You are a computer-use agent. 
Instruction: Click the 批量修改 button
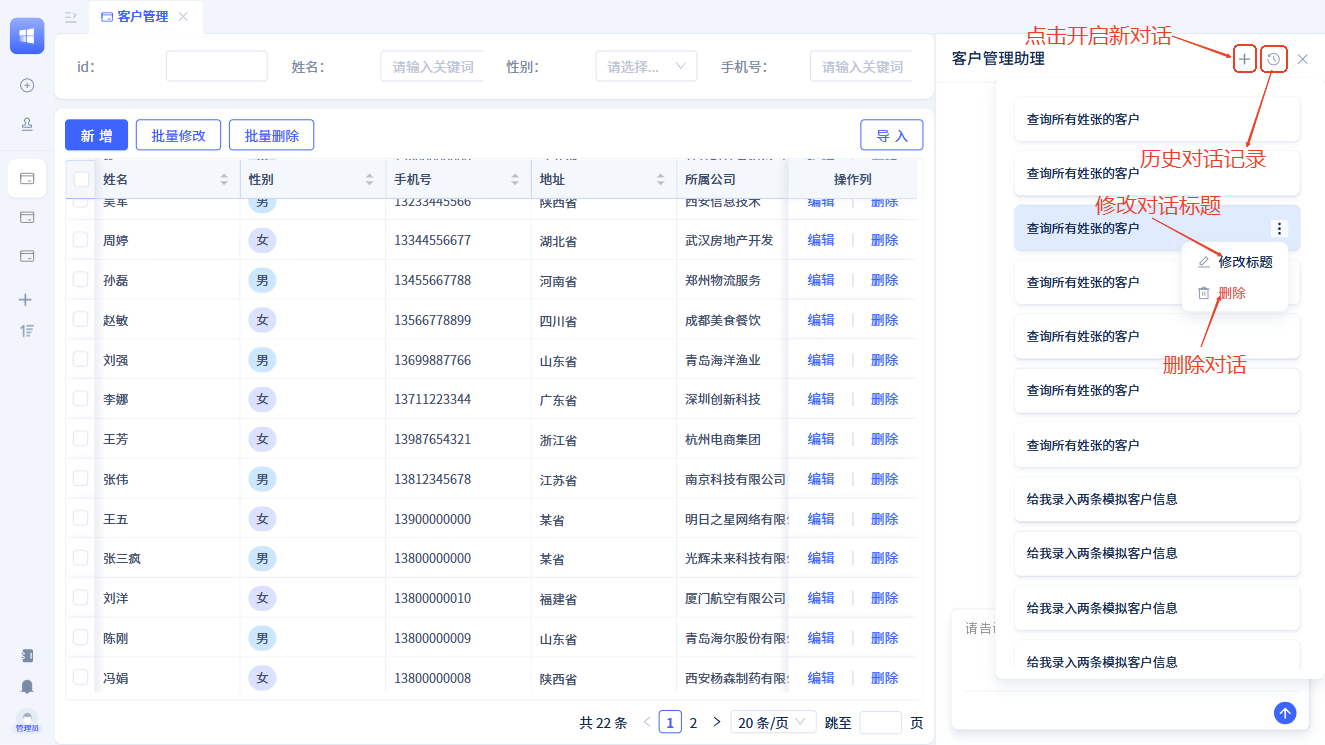178,136
